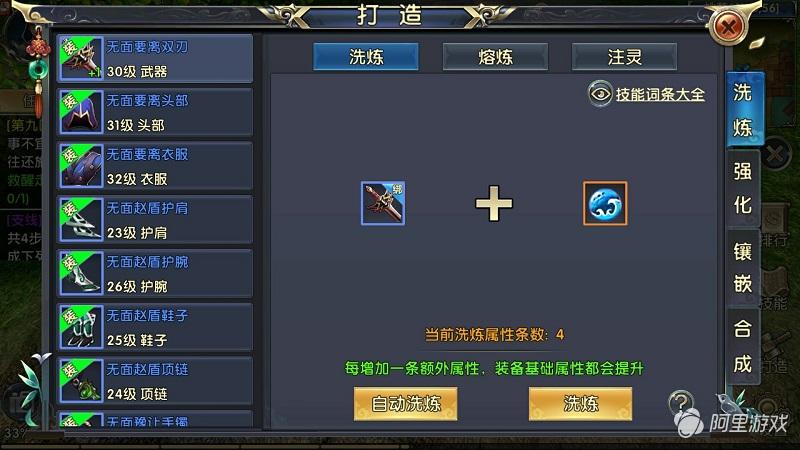Click the gold 洗炼 button
Screen dimensions: 800x450
coord(580,404)
